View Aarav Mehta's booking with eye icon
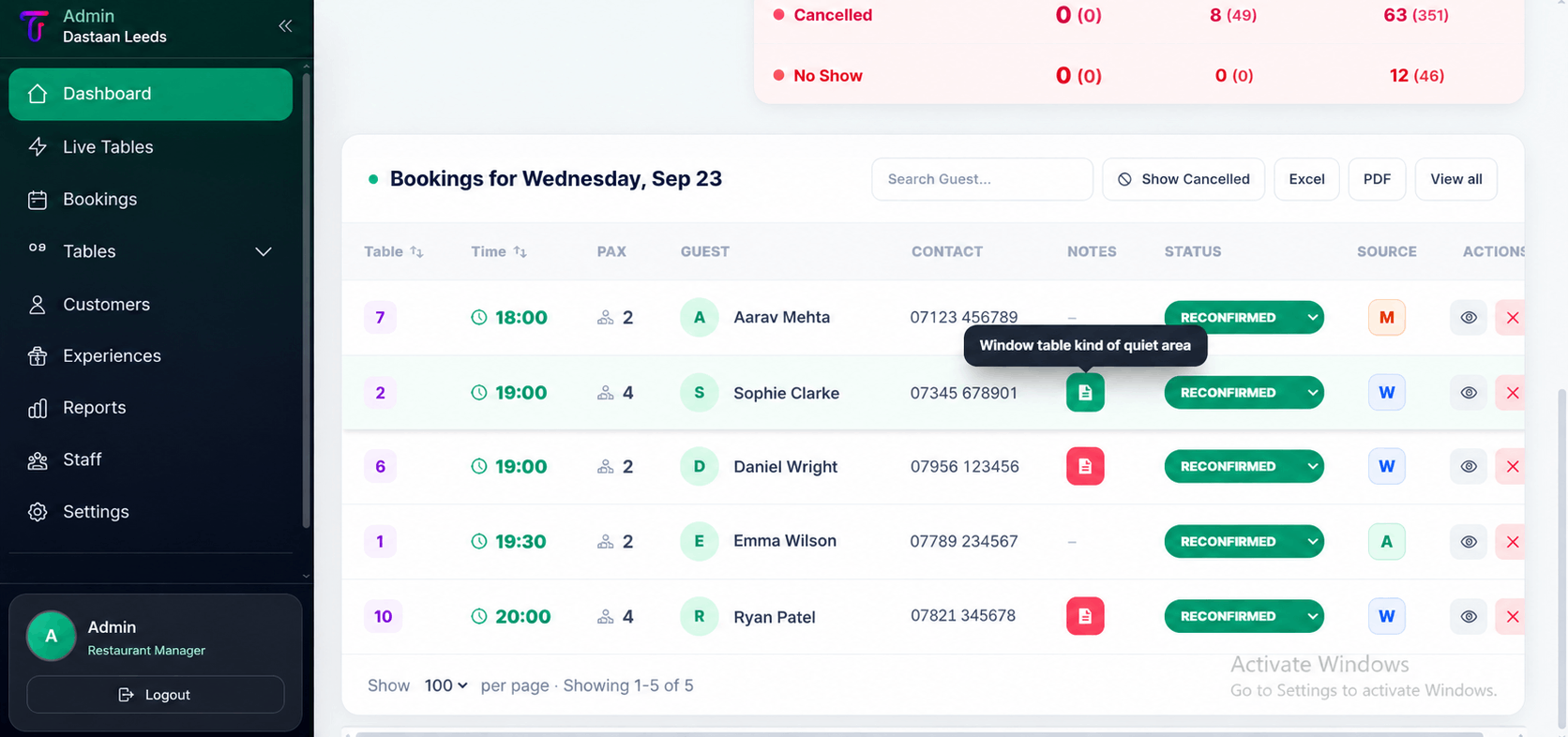Screen dimensions: 1568x737 pyautogui.click(x=1469, y=317)
